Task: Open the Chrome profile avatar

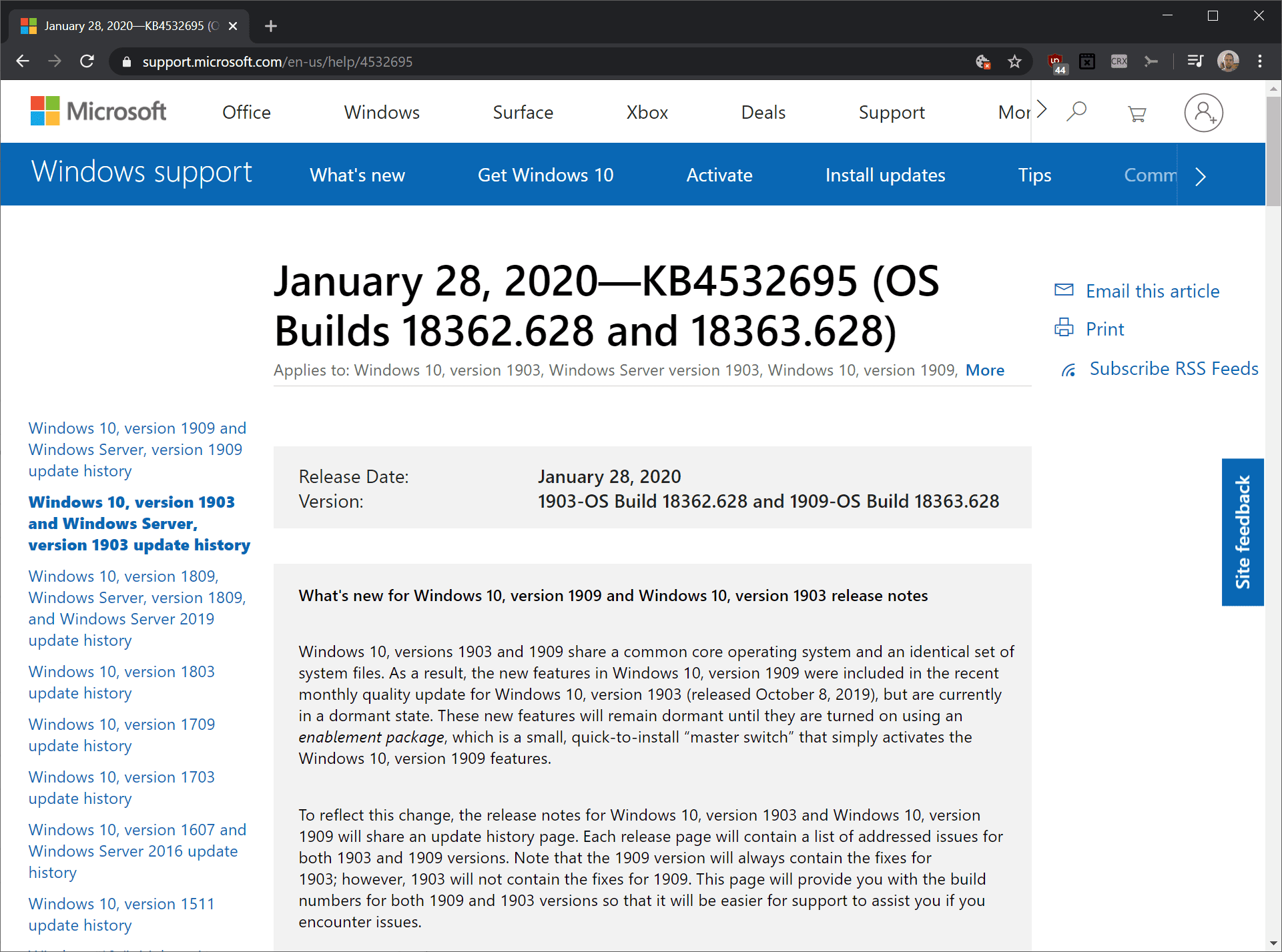Action: click(x=1228, y=61)
